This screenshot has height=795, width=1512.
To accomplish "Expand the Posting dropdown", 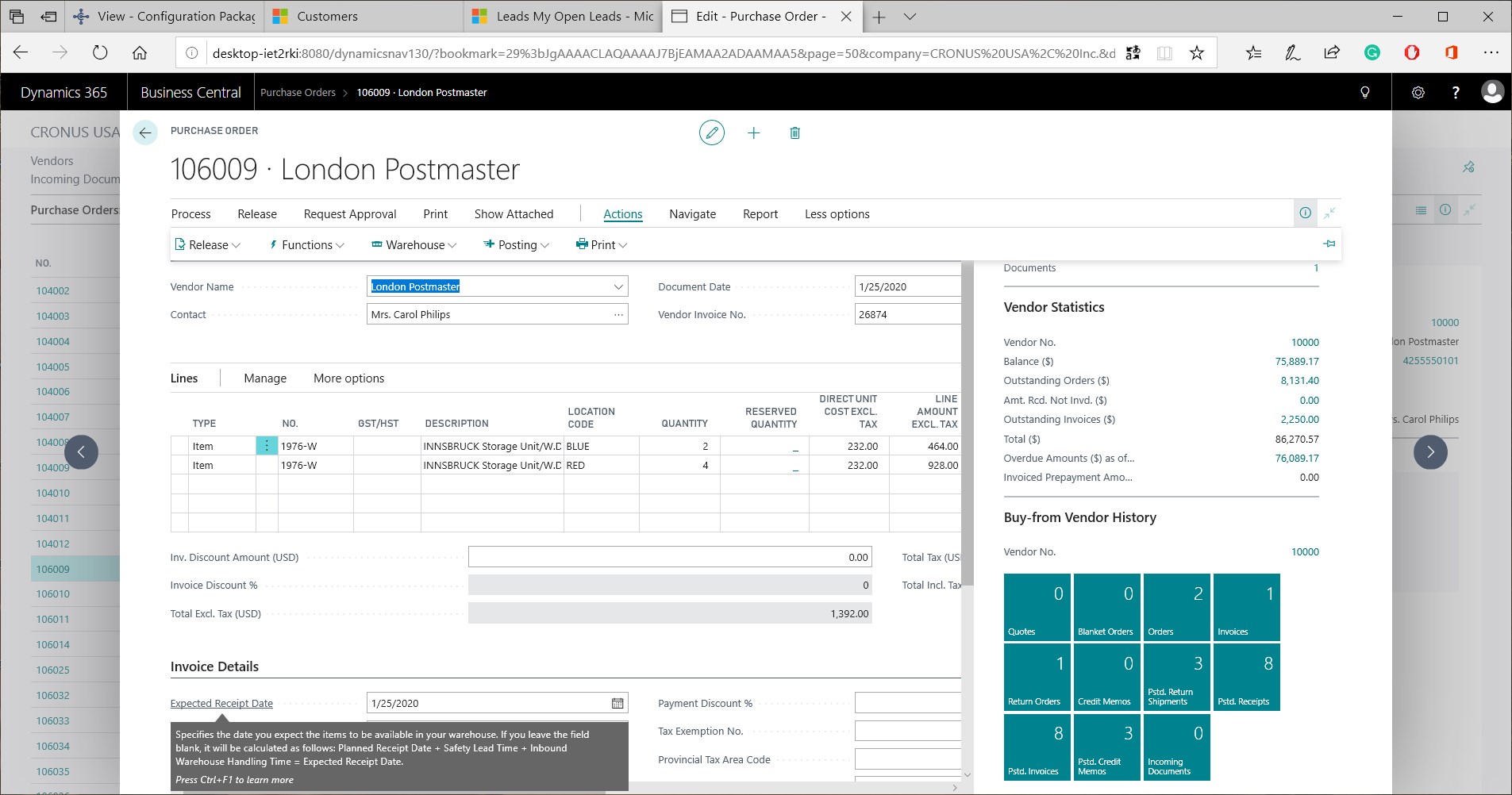I will pyautogui.click(x=517, y=245).
